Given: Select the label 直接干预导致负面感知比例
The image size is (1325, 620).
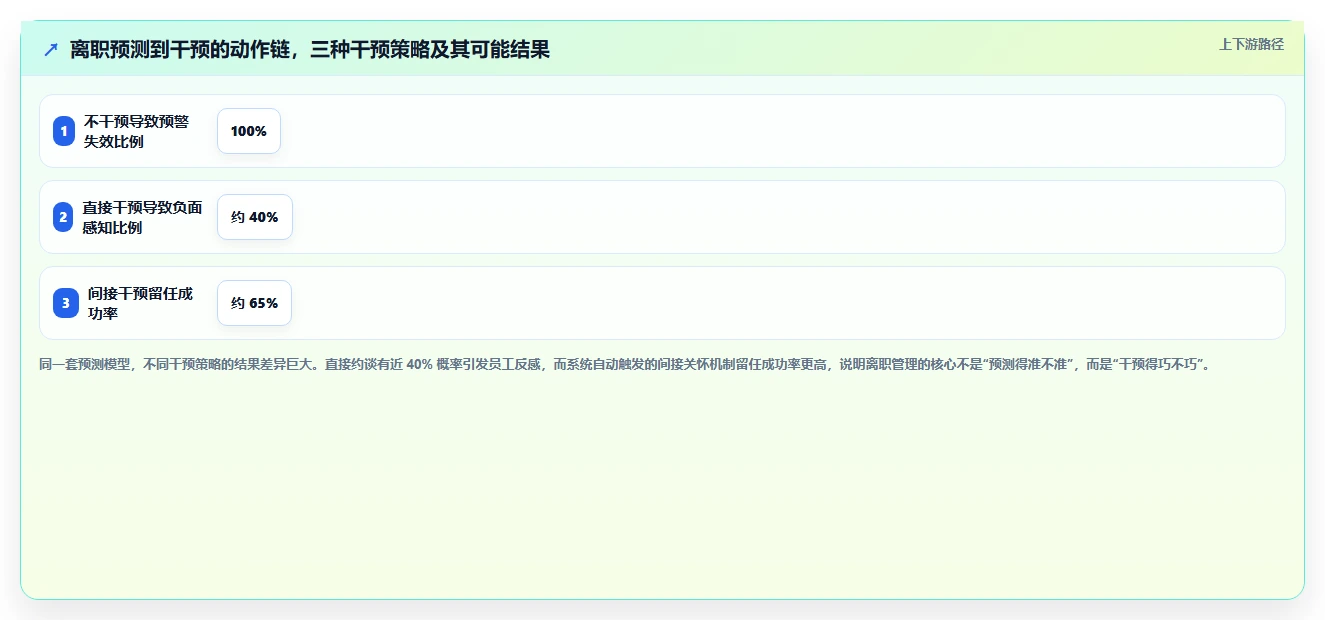Looking at the screenshot, I should 142,217.
